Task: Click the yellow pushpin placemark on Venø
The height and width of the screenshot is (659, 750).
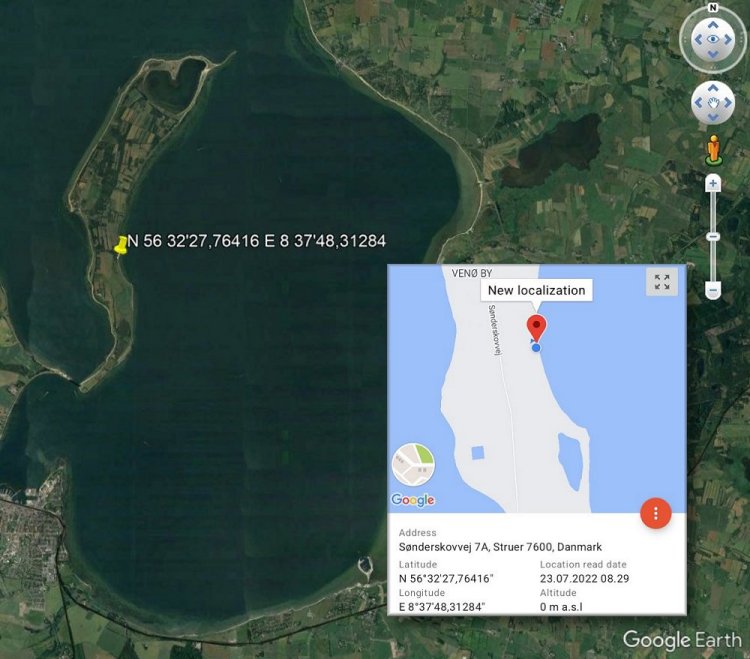Action: (x=121, y=245)
